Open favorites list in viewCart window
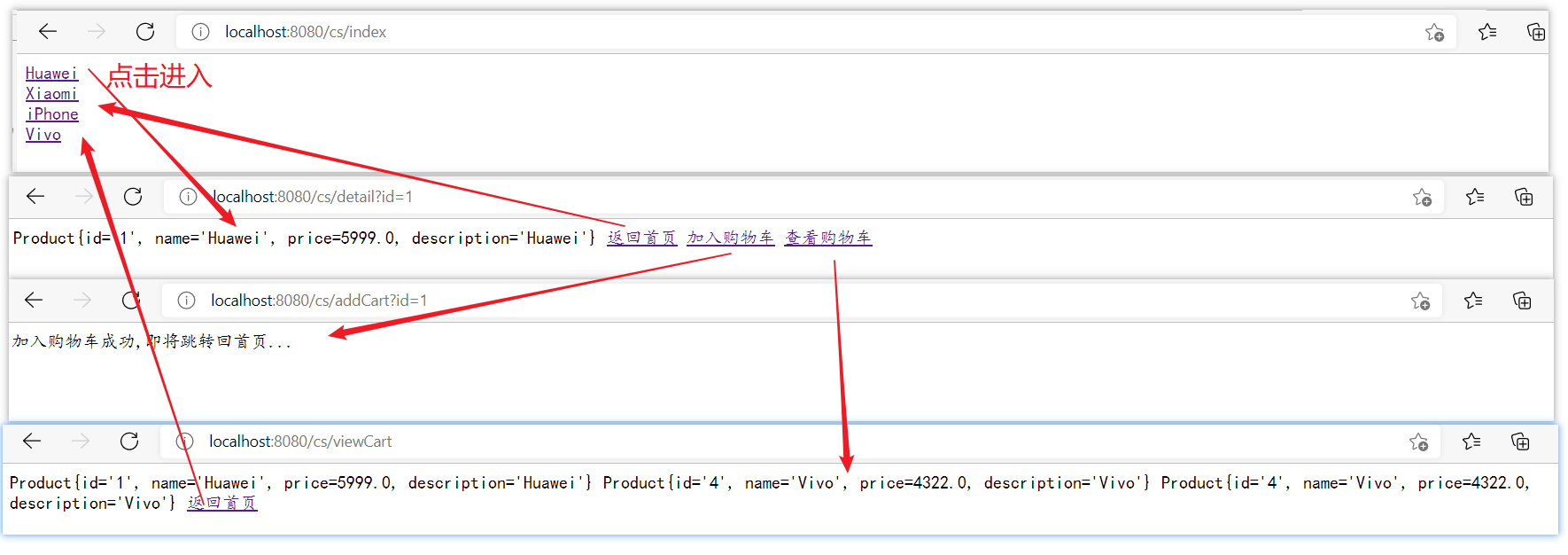Screen dimensions: 1568x555 click(1471, 442)
